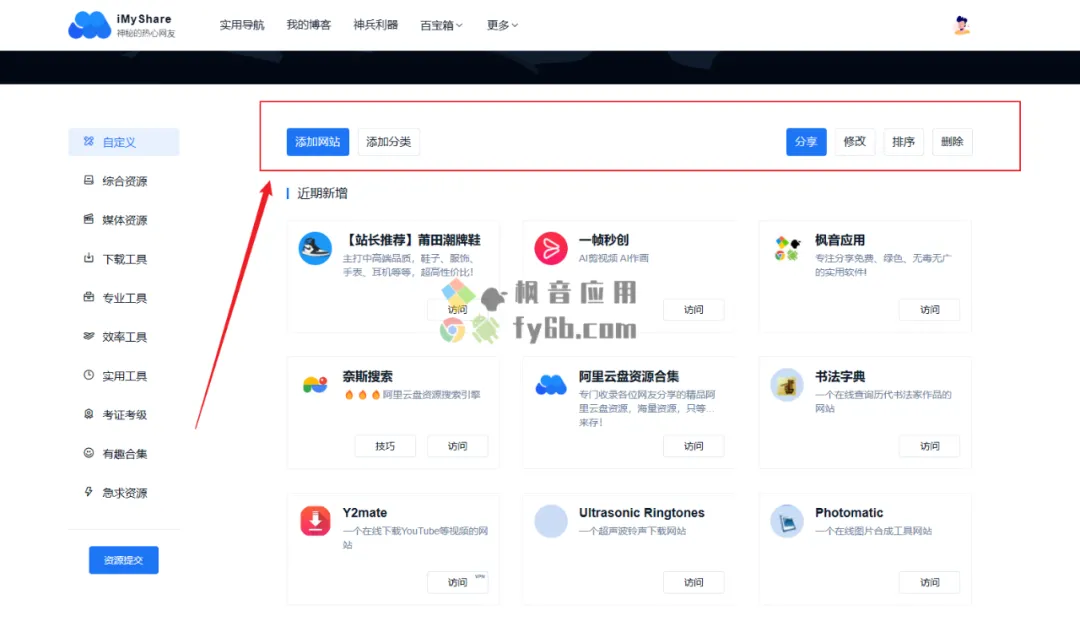
Task: Click the 自定义 sidebar icon
Action: (89, 141)
